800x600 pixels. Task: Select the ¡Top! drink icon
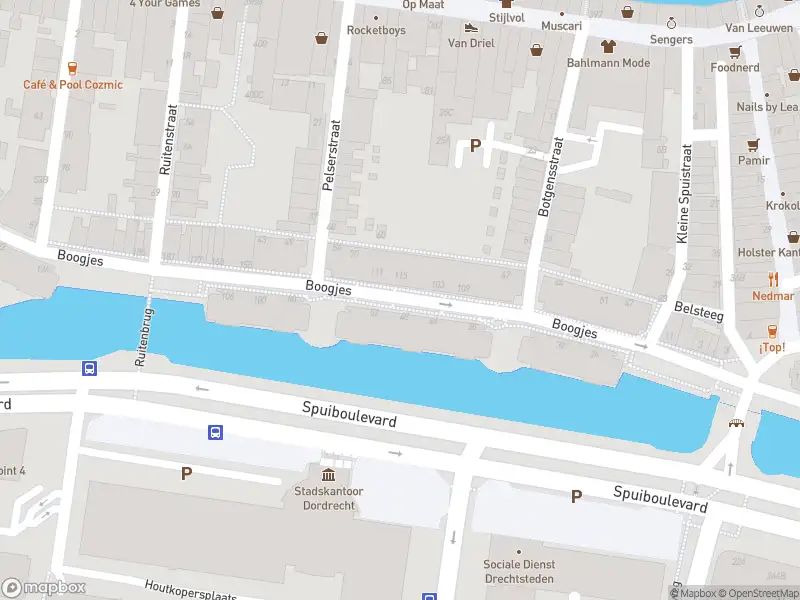(772, 331)
